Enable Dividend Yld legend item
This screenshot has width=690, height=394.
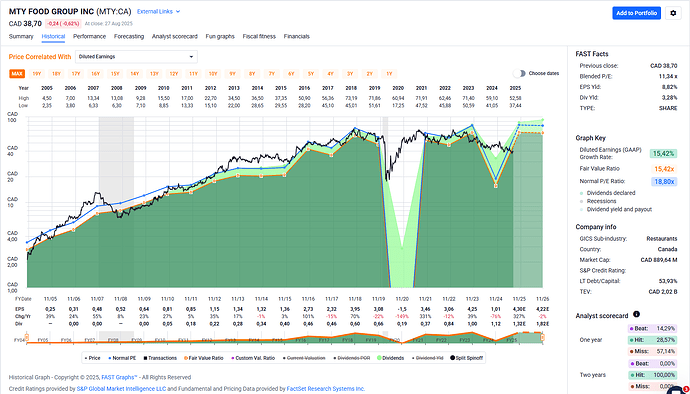(x=427, y=358)
